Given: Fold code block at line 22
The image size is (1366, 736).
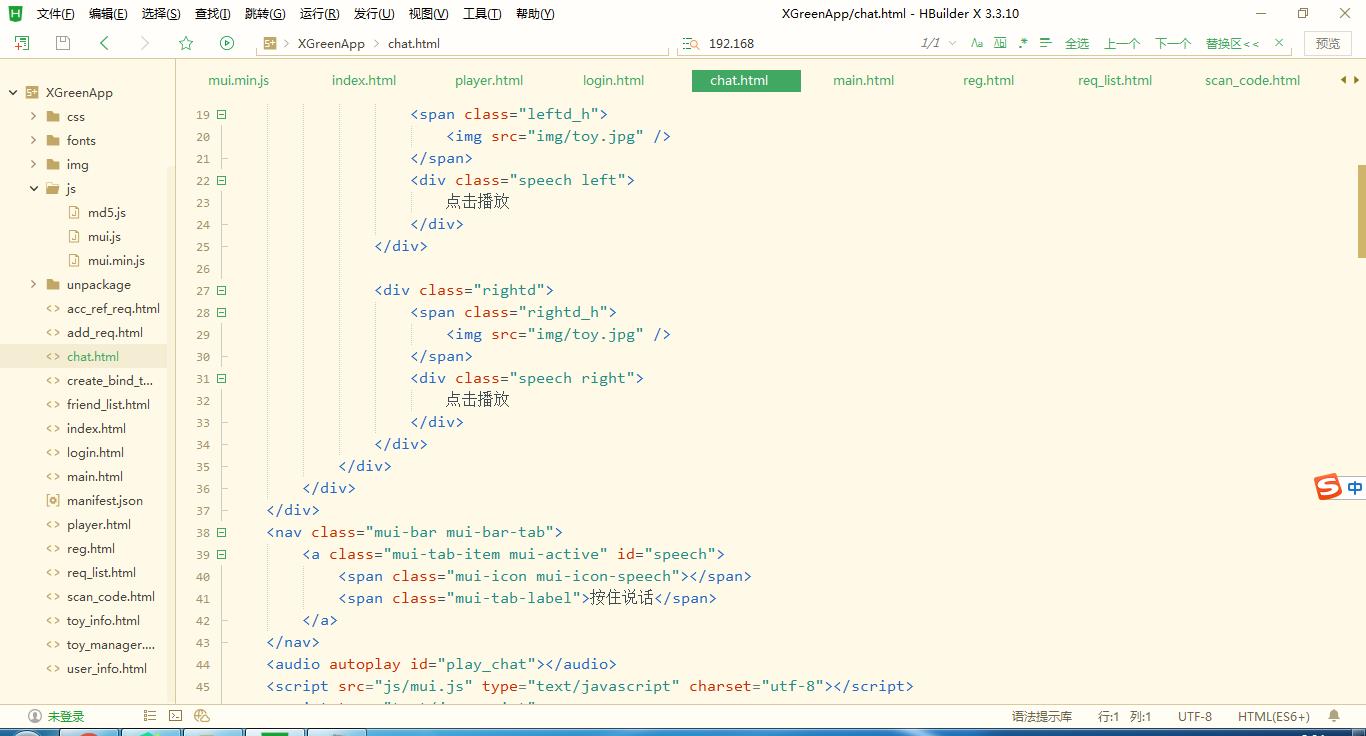Looking at the screenshot, I should (222, 180).
